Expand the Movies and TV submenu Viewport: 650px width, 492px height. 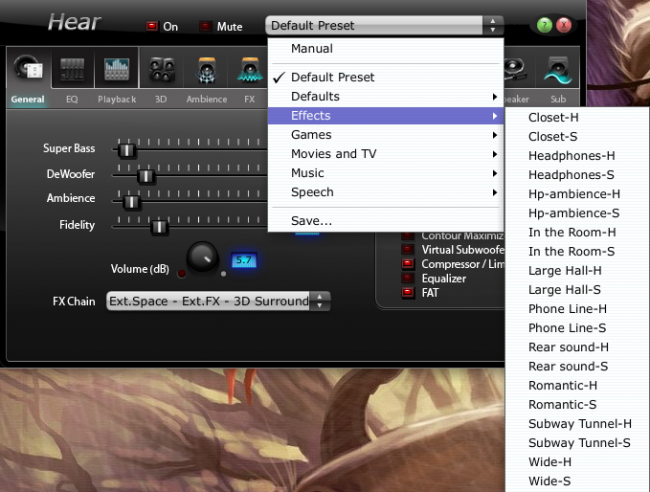point(386,154)
